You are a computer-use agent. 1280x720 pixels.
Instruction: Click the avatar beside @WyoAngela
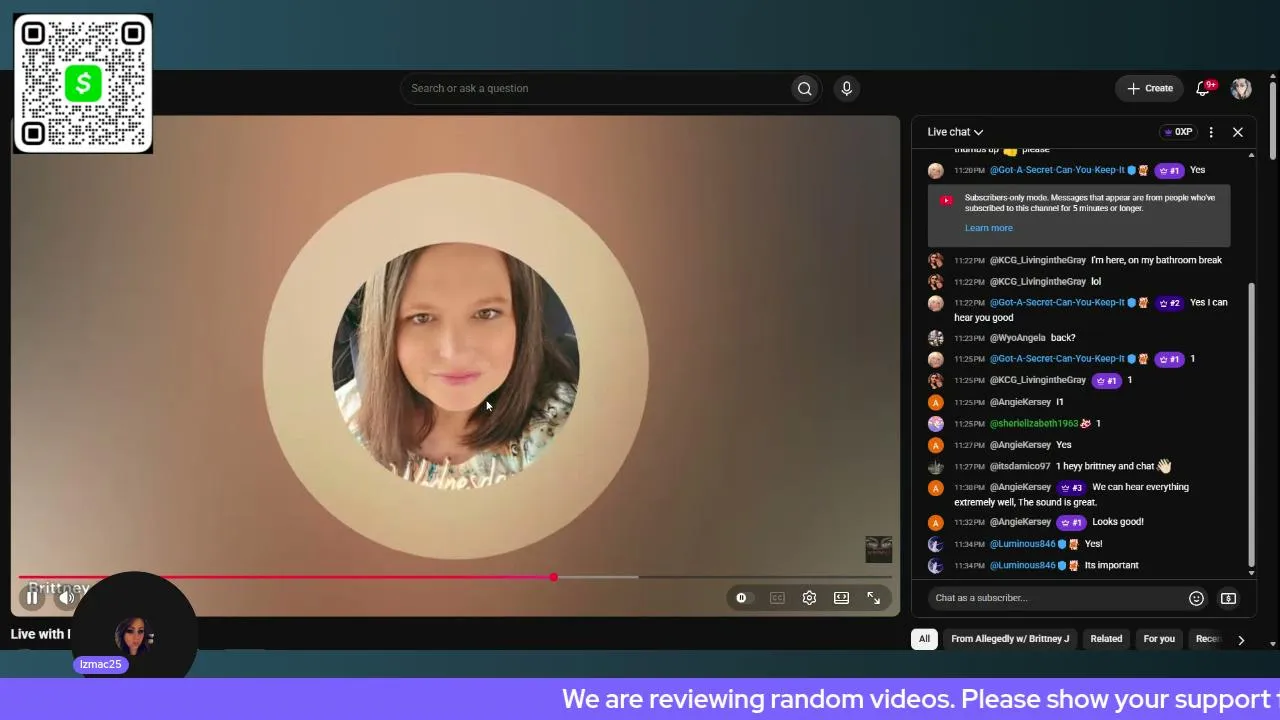(x=935, y=338)
